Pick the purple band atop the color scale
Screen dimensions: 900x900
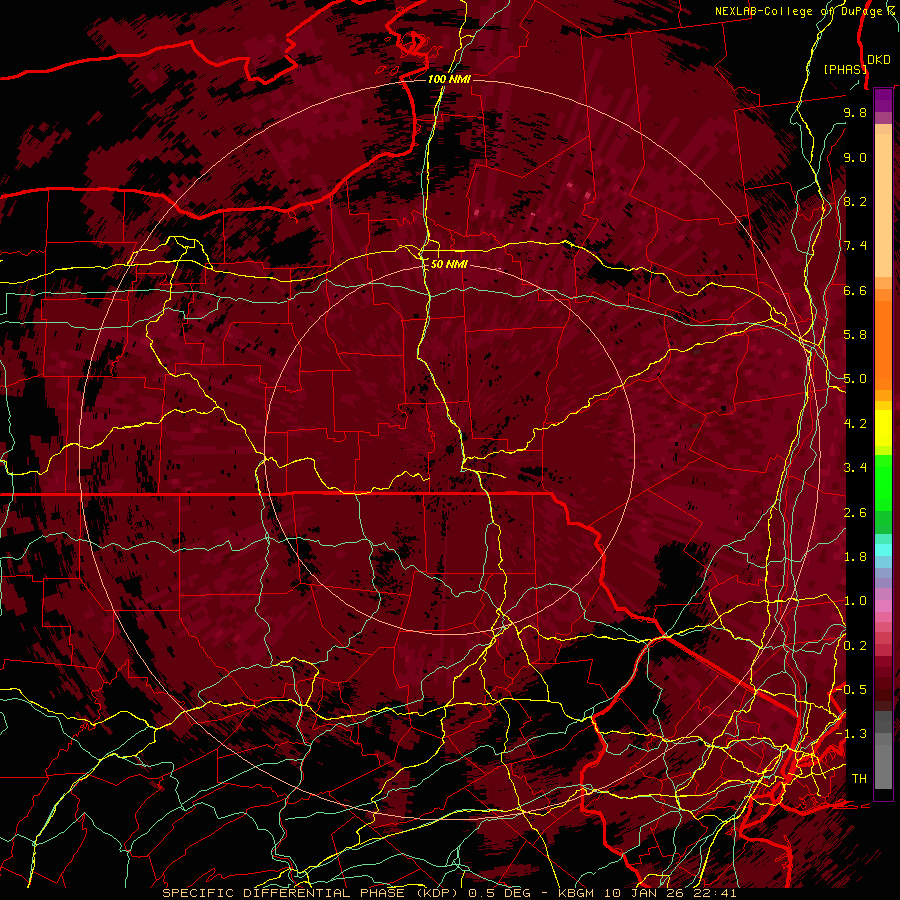pos(883,100)
